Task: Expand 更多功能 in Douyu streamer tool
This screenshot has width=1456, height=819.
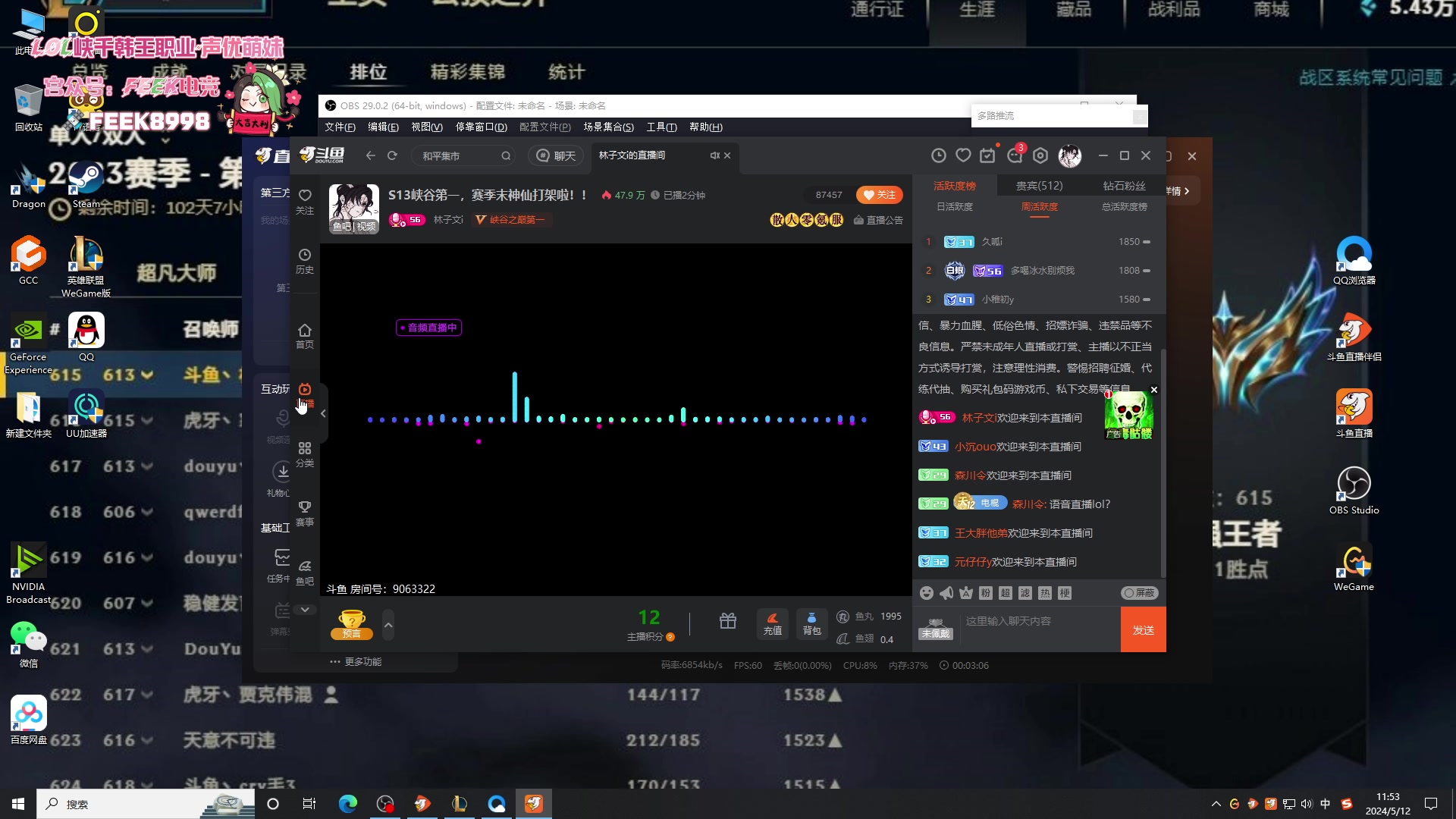Action: point(356,661)
